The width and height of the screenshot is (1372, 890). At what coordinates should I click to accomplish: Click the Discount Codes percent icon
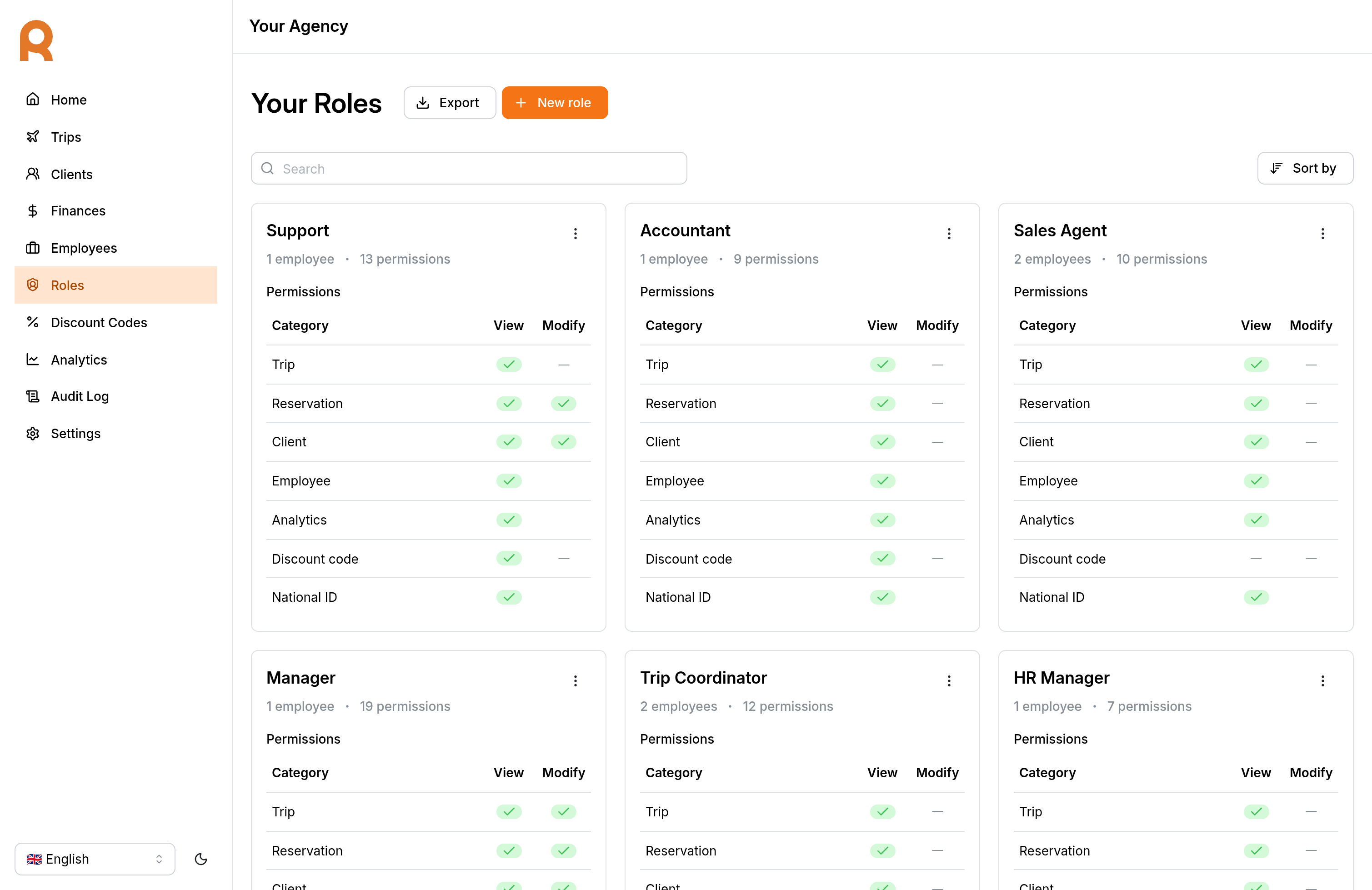pos(33,322)
